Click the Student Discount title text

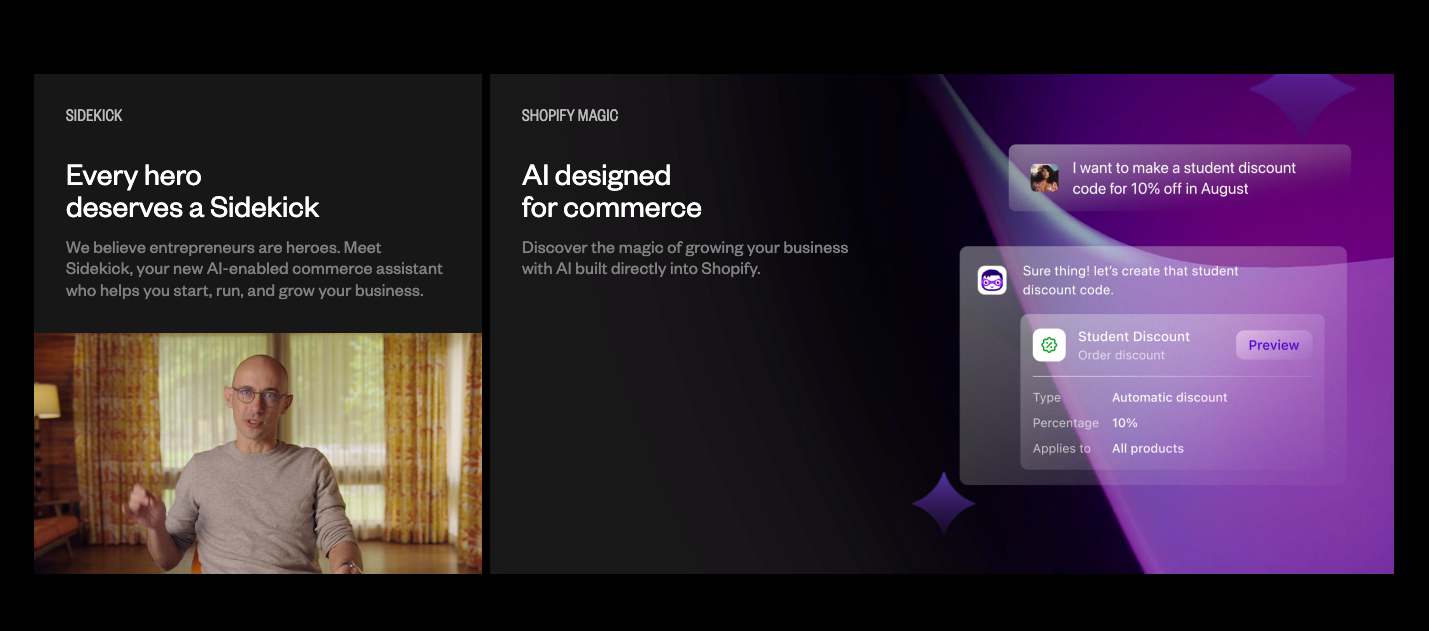click(x=1133, y=337)
